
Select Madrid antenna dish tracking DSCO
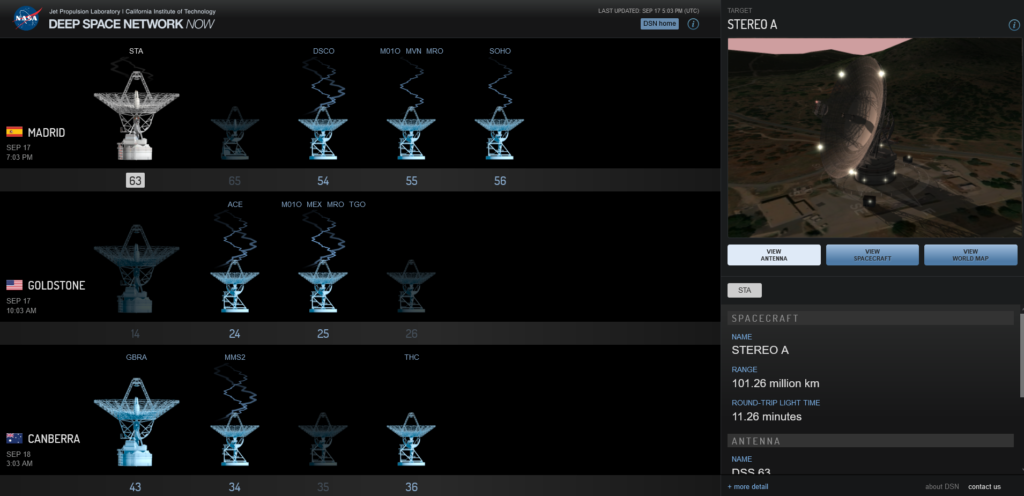pyautogui.click(x=323, y=132)
